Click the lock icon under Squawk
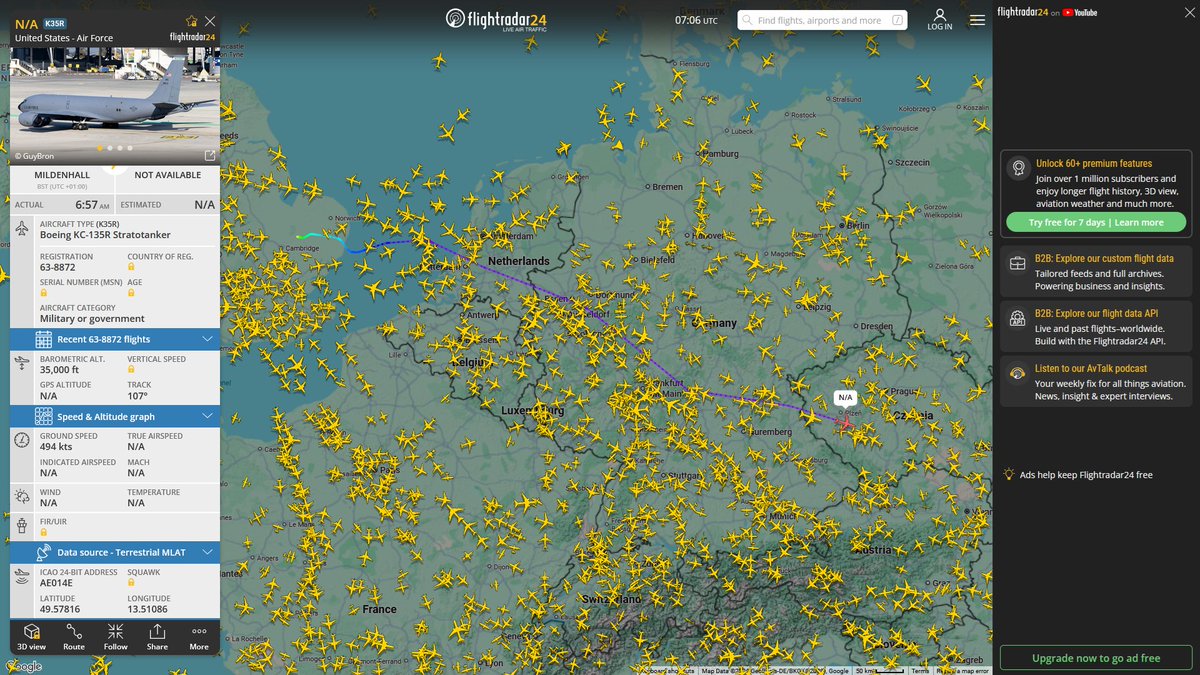The height and width of the screenshot is (675, 1200). [x=131, y=583]
